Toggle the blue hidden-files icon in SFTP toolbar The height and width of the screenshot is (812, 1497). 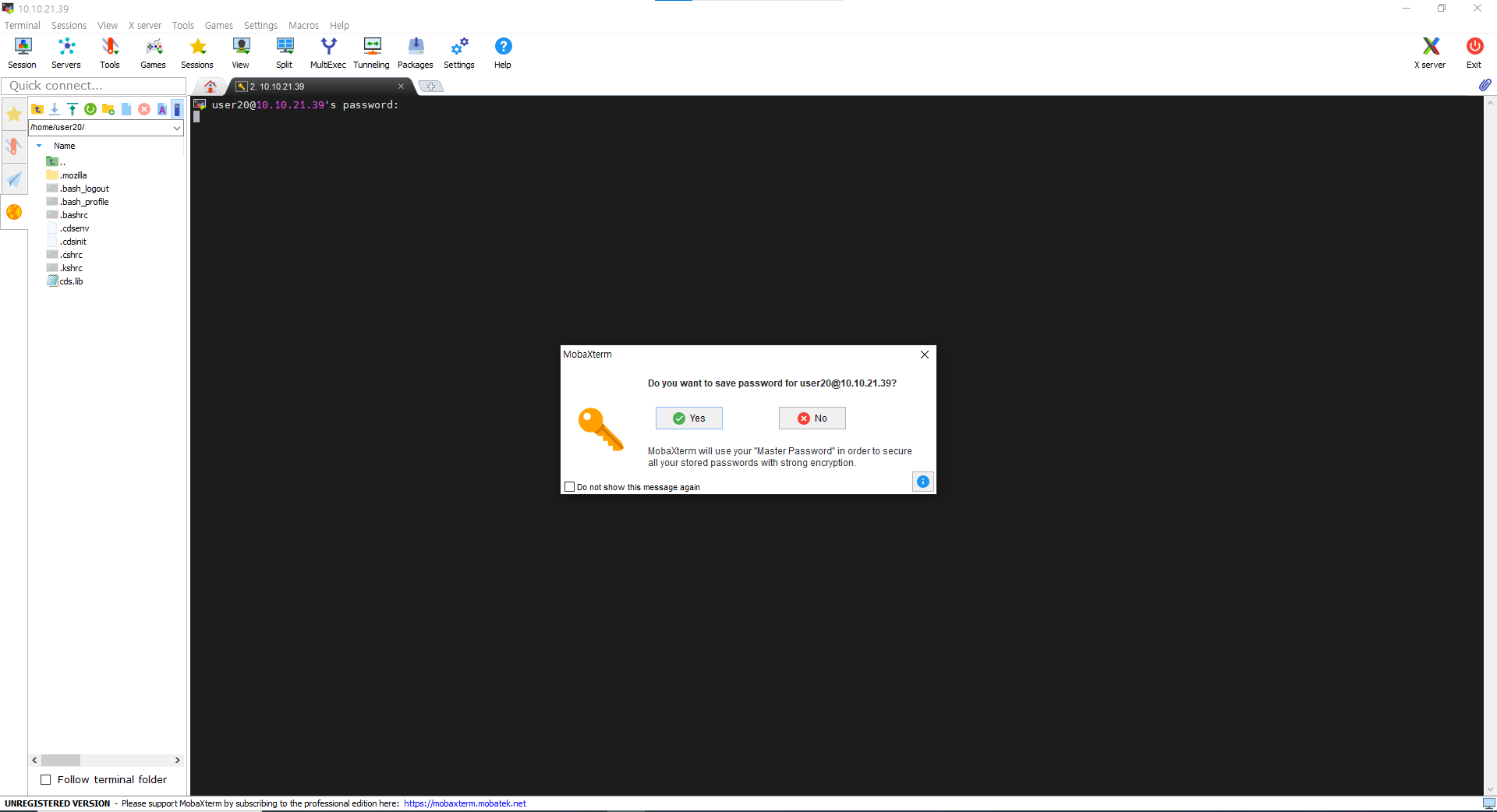click(177, 109)
